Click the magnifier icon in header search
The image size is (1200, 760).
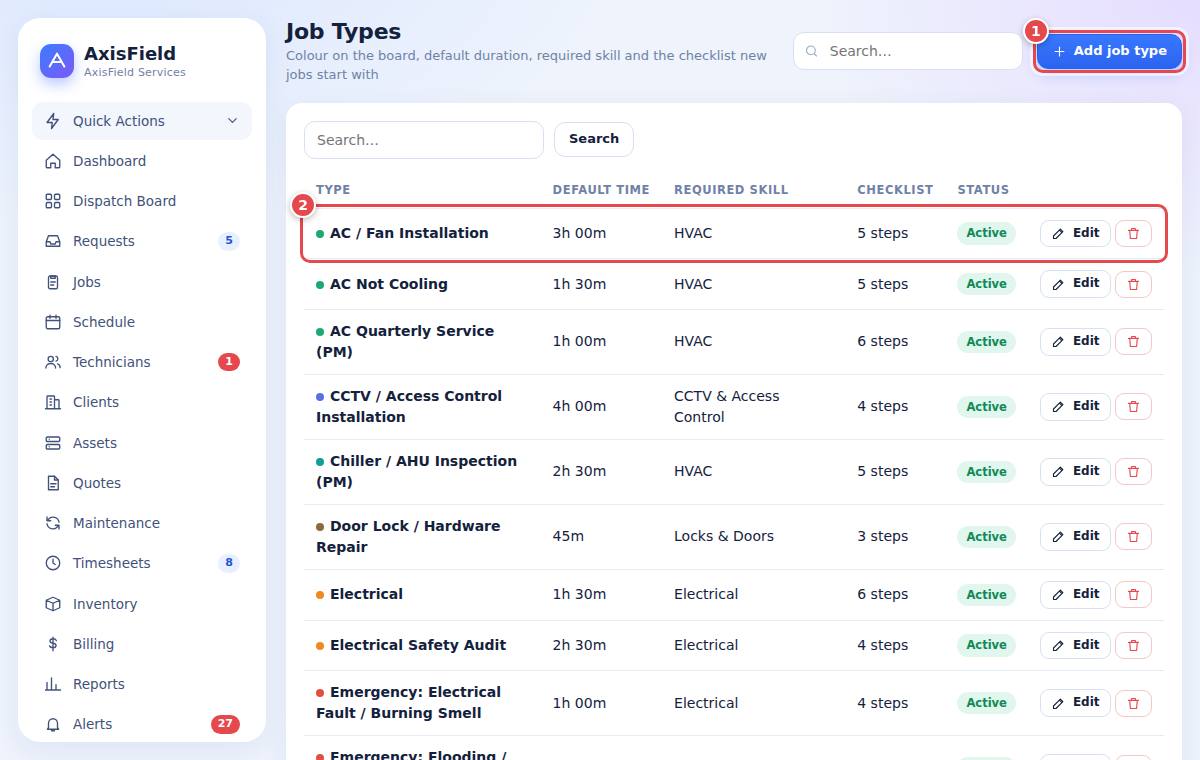[812, 51]
